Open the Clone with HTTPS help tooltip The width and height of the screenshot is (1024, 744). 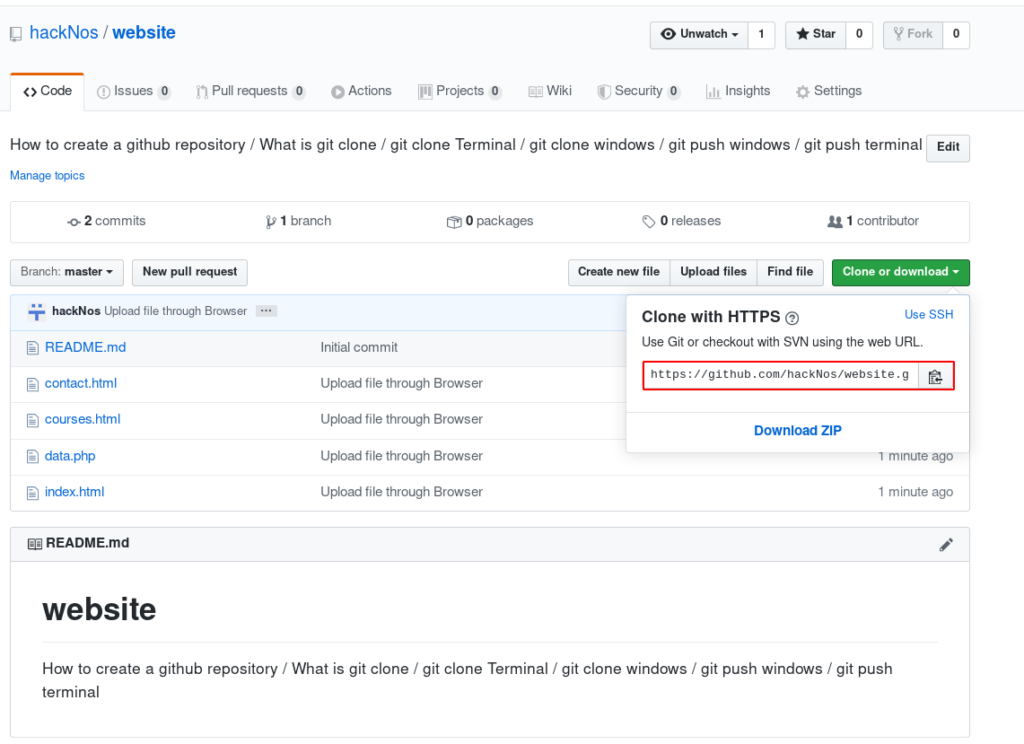pyautogui.click(x=792, y=317)
